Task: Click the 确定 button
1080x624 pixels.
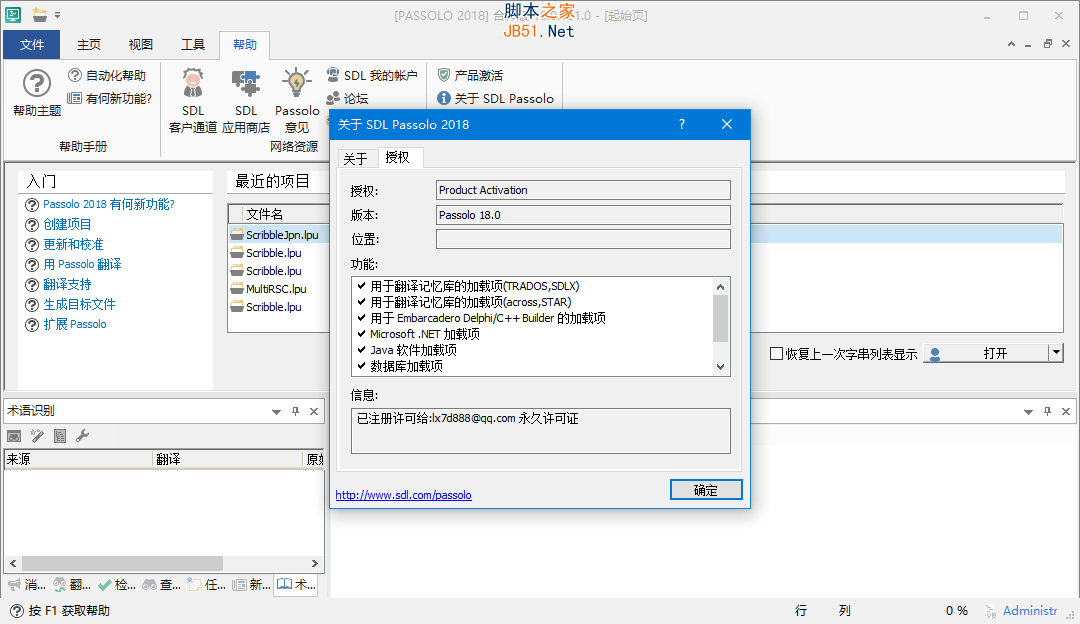Action: [x=705, y=490]
